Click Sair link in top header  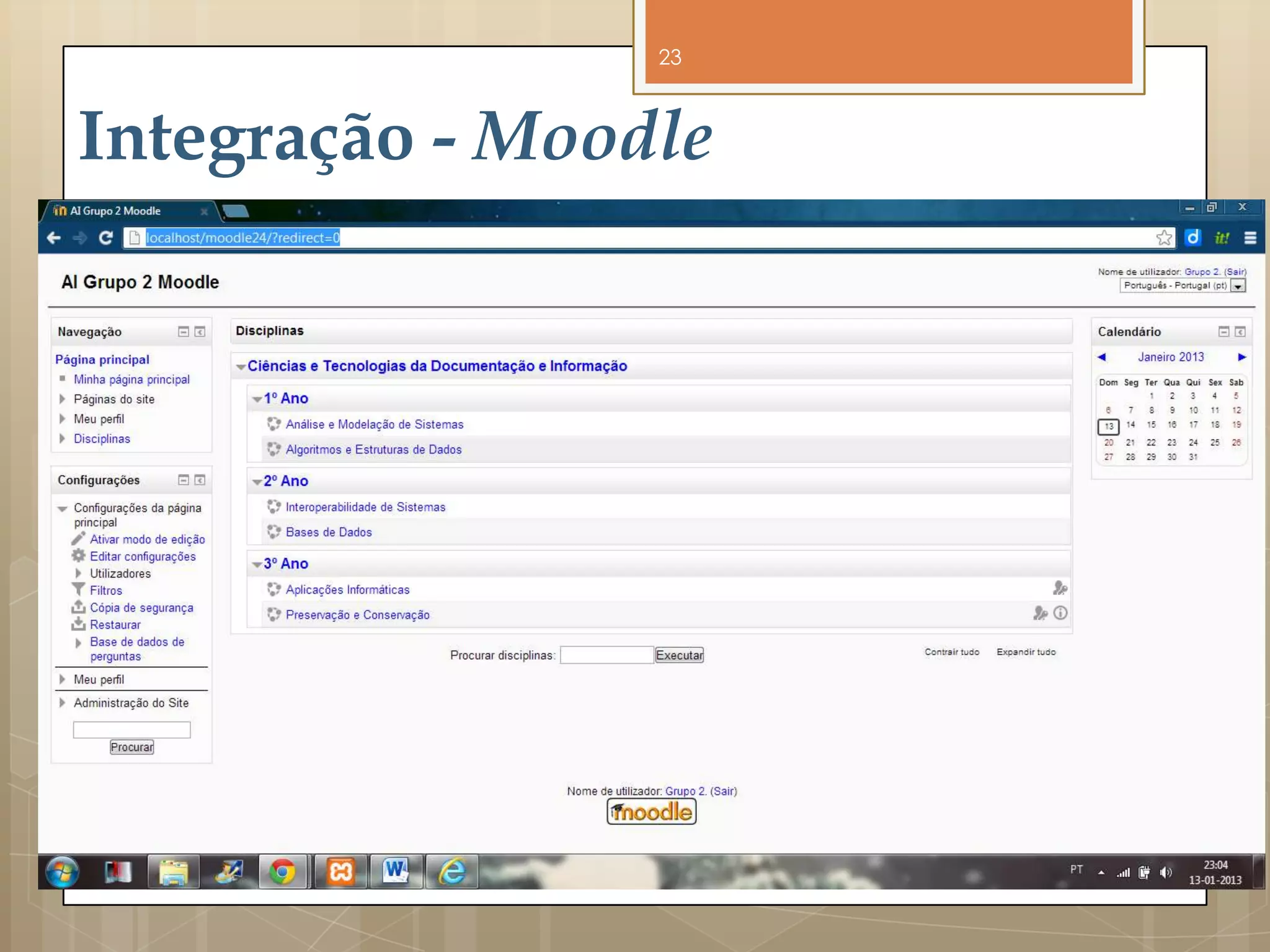(x=1235, y=271)
